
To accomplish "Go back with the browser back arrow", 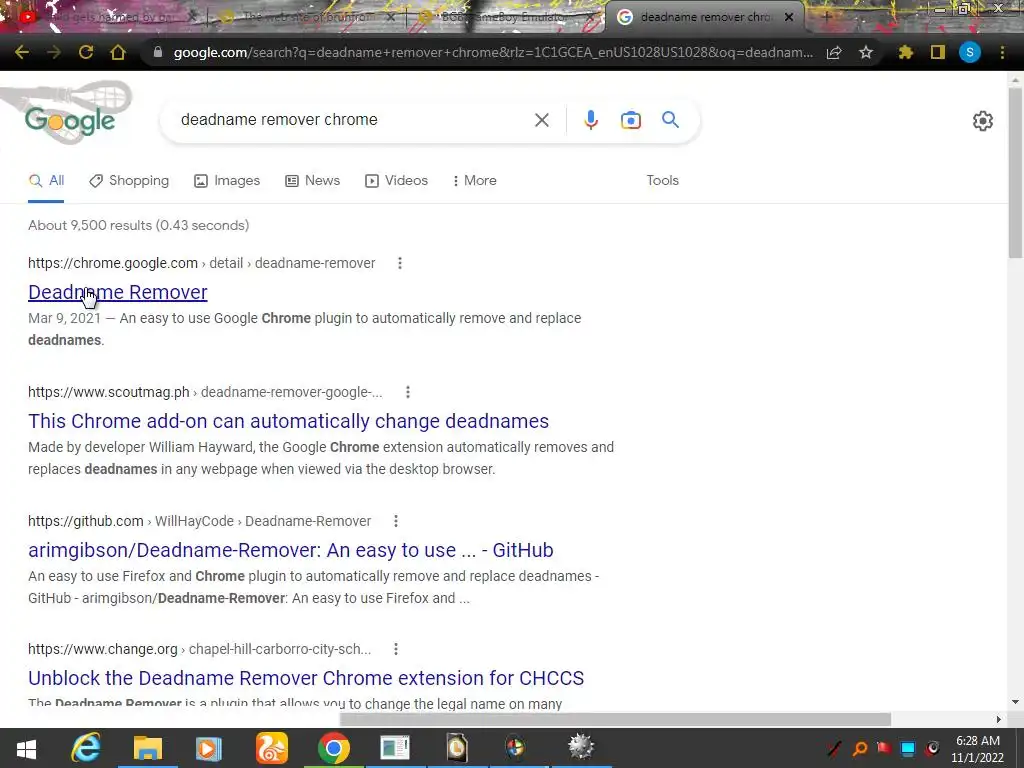I will click(22, 52).
